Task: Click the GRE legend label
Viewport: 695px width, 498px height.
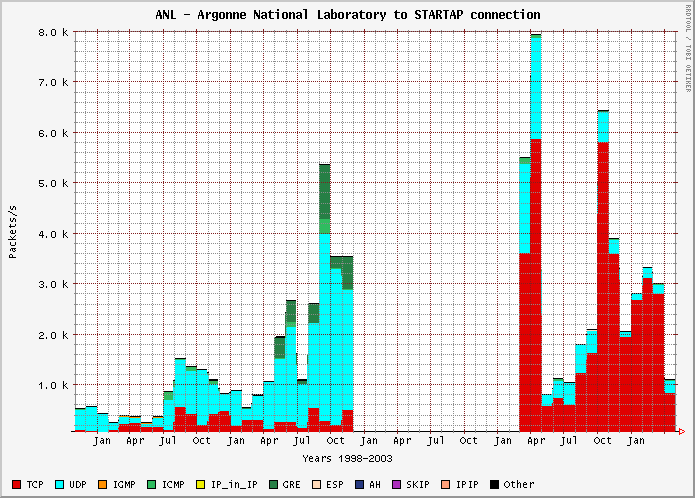Action: point(291,484)
